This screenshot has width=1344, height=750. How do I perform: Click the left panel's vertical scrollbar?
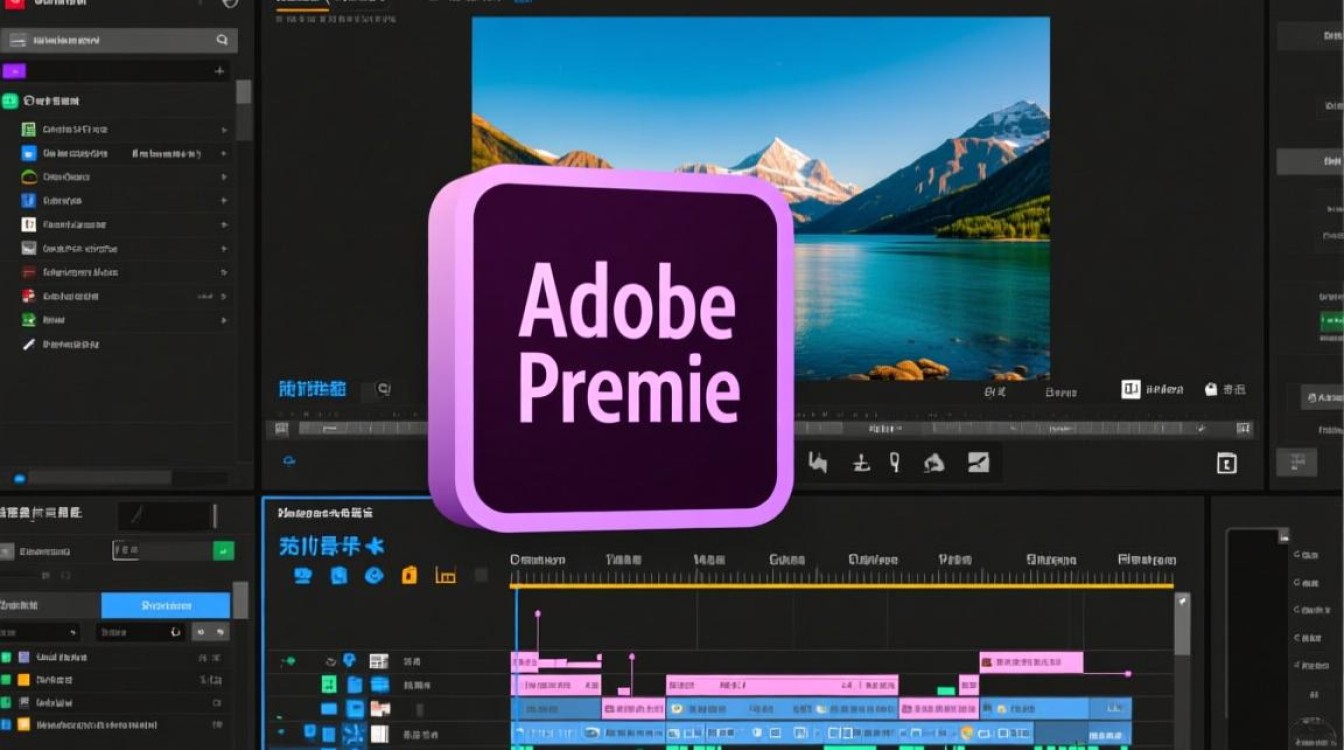pos(243,110)
